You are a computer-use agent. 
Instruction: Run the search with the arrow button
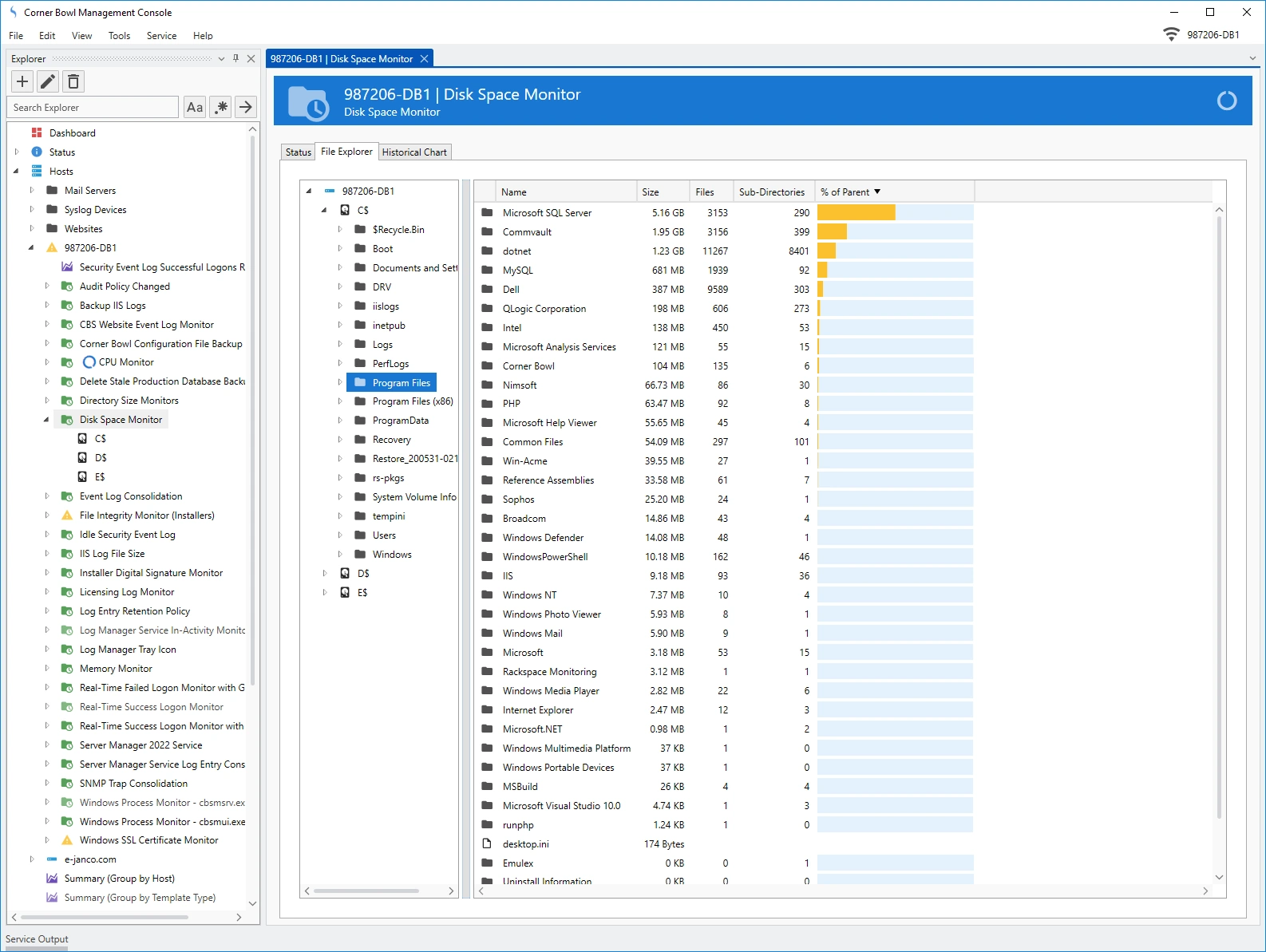tap(246, 107)
